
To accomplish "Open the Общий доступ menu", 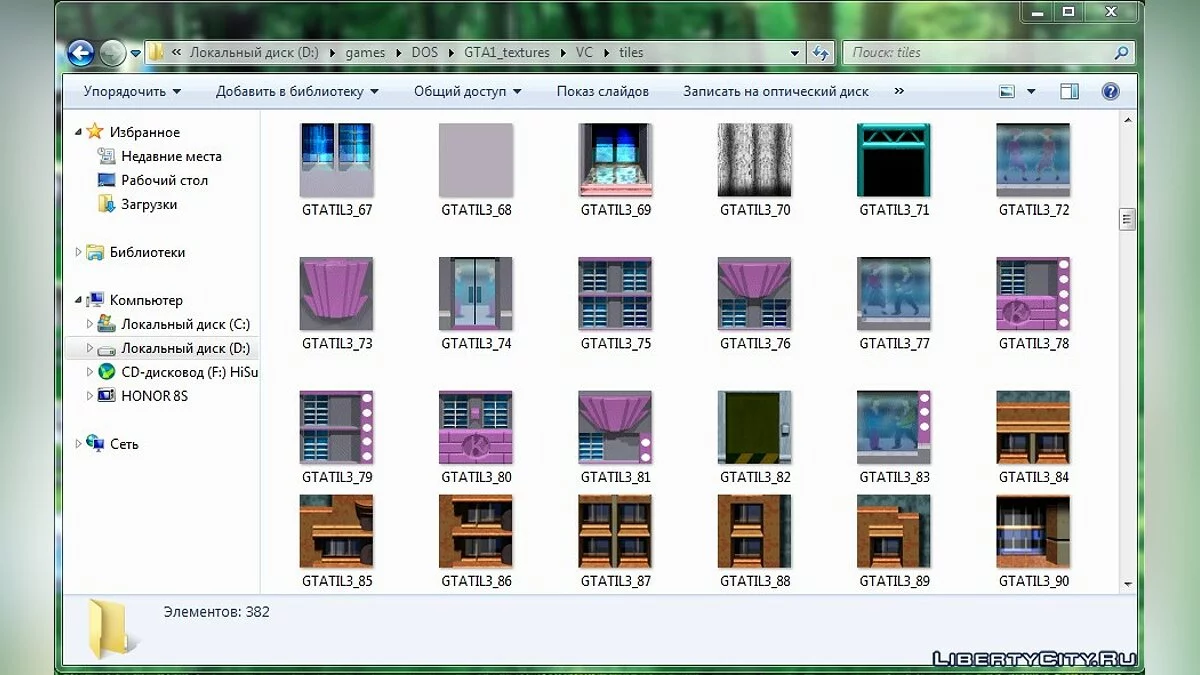I will 467,91.
